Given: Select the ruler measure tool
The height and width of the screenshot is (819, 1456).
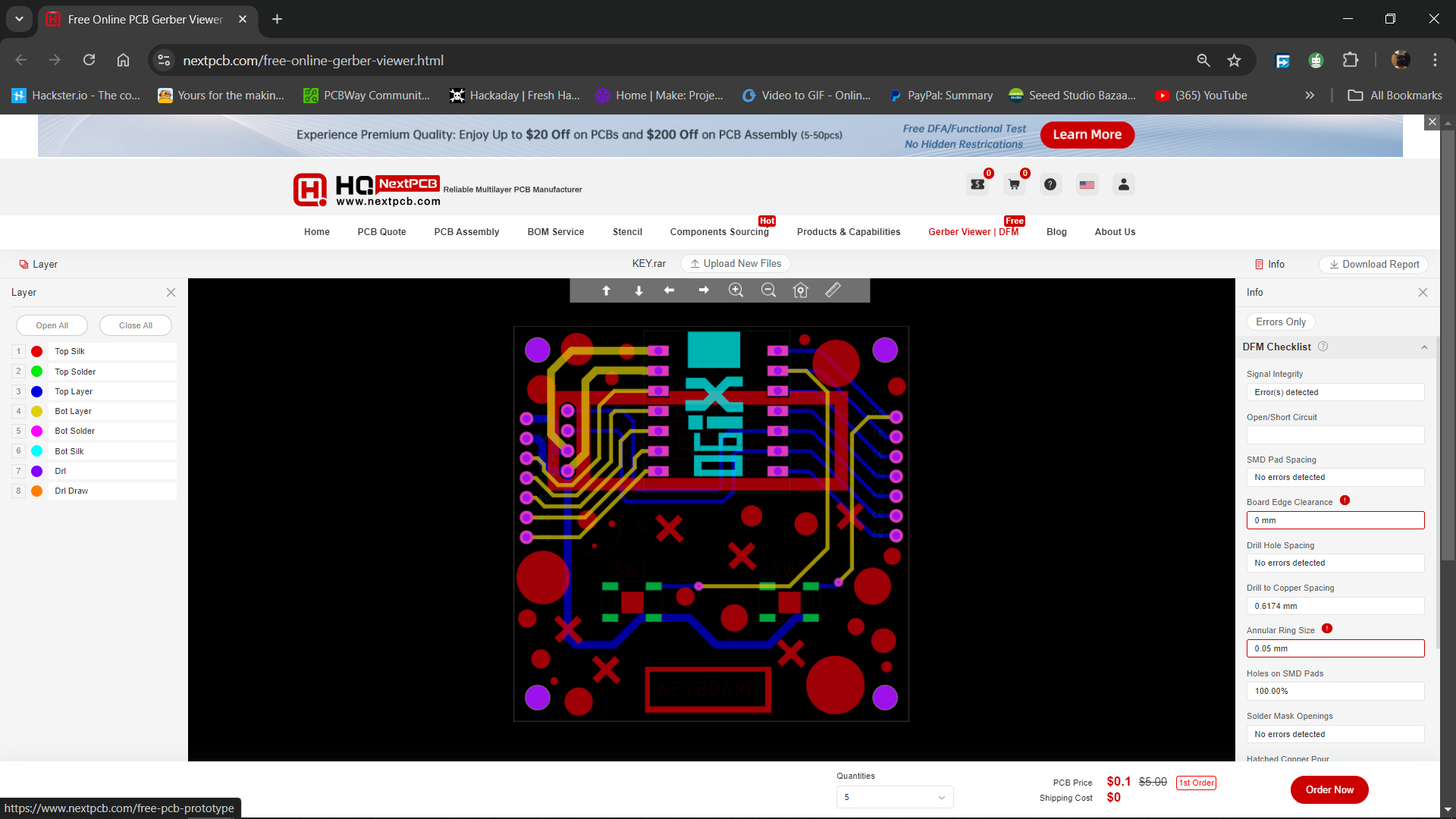Looking at the screenshot, I should [x=833, y=290].
